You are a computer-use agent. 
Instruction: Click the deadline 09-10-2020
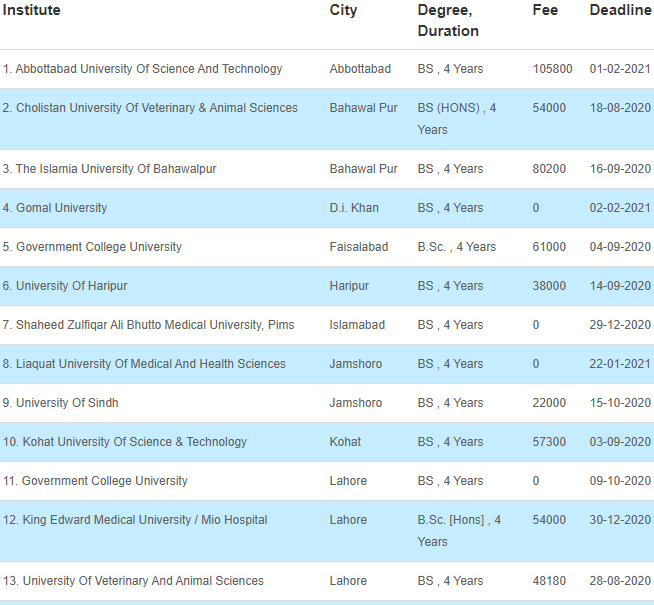tap(620, 481)
